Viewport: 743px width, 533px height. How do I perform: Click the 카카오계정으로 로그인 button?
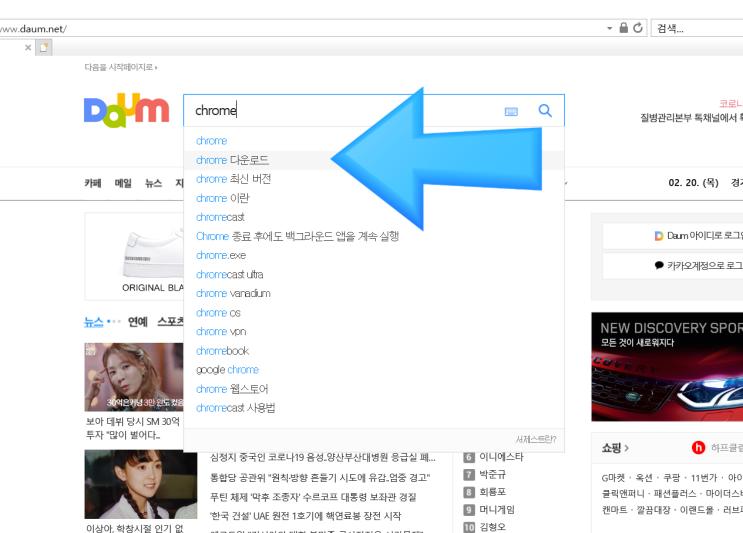(x=673, y=265)
